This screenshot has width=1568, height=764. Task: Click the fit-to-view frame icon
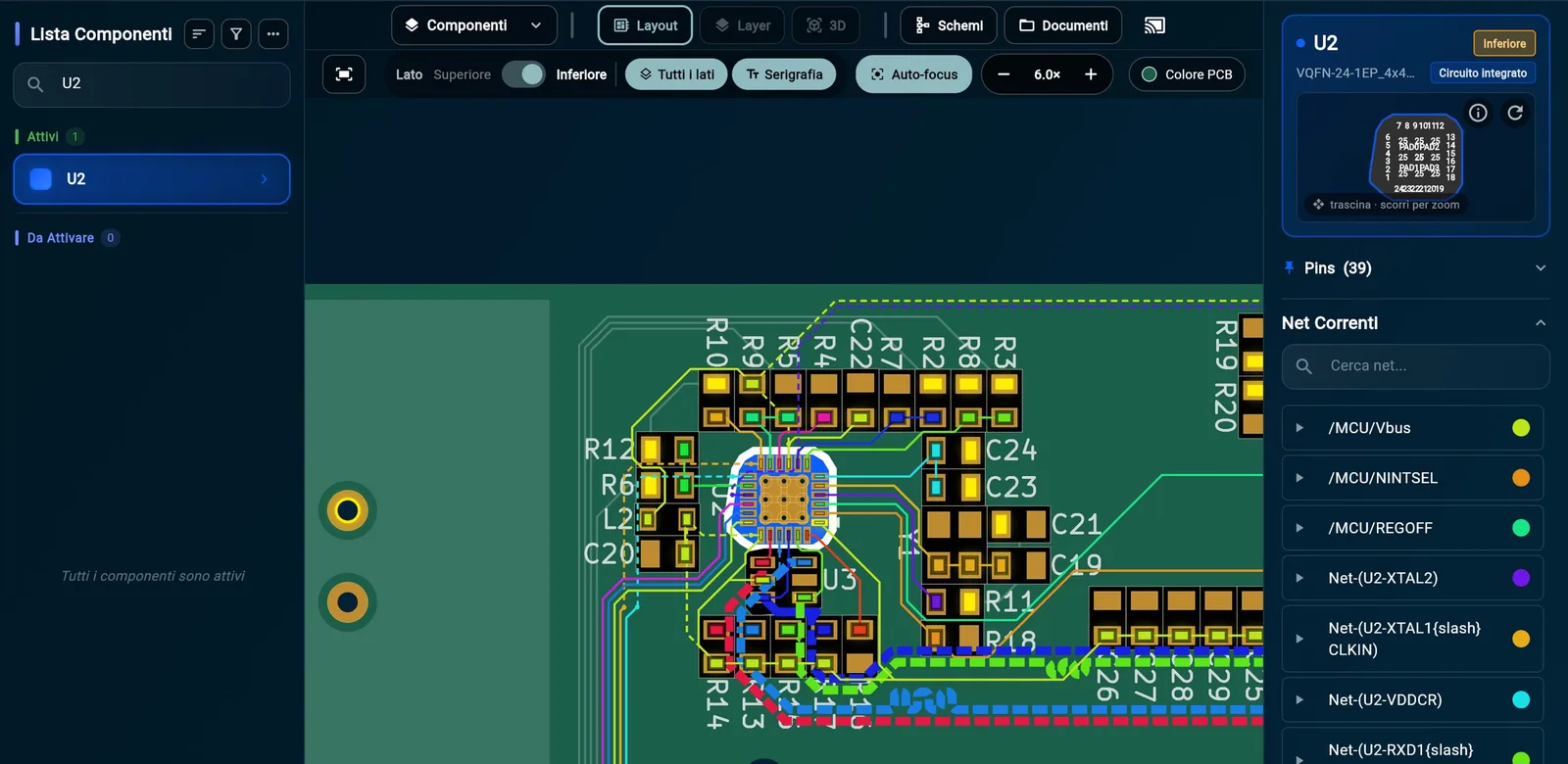pyautogui.click(x=344, y=74)
